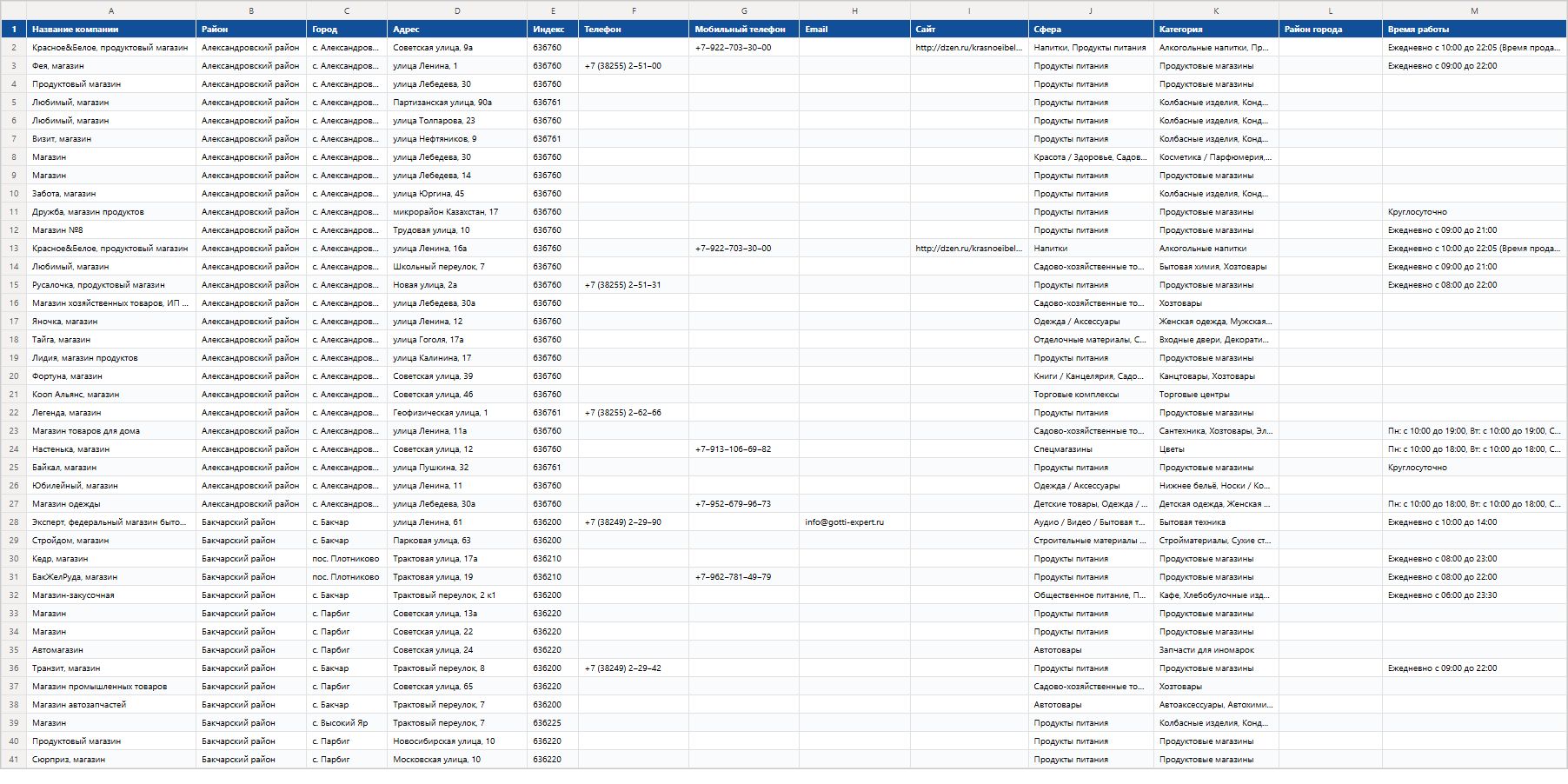Select the mobile cell "+7–913–106–69–82"
This screenshot has width=1568, height=784.
pos(744,449)
